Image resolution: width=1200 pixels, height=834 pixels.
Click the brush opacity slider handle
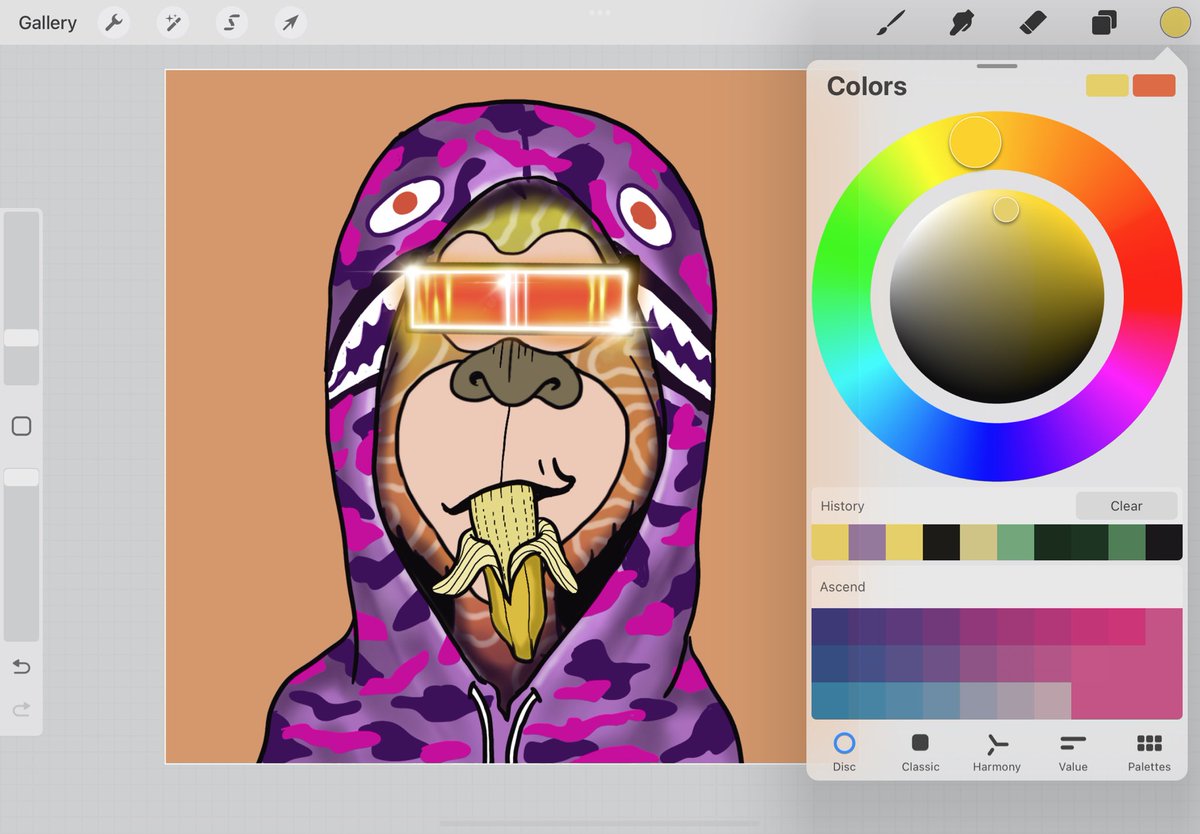coord(21,478)
